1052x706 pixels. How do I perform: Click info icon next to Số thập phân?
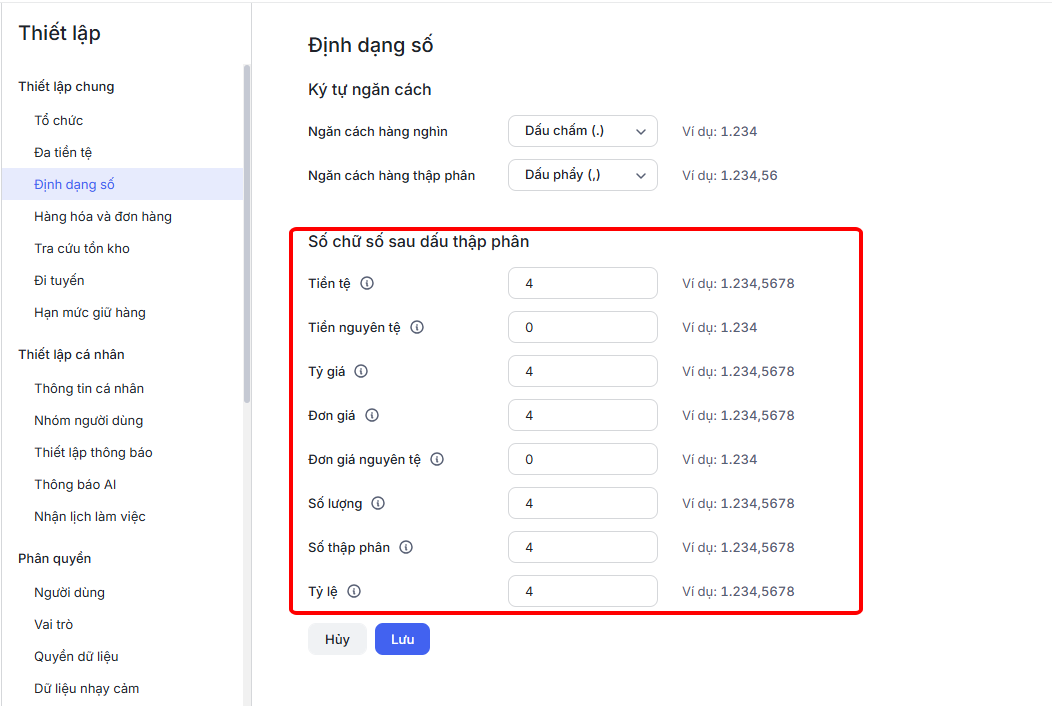406,548
